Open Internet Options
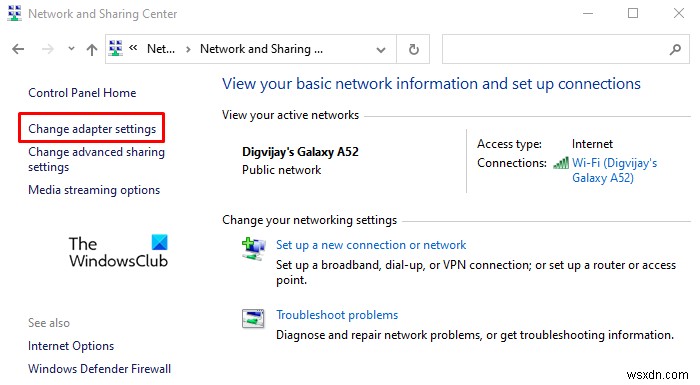700x385 pixels. tap(71, 346)
